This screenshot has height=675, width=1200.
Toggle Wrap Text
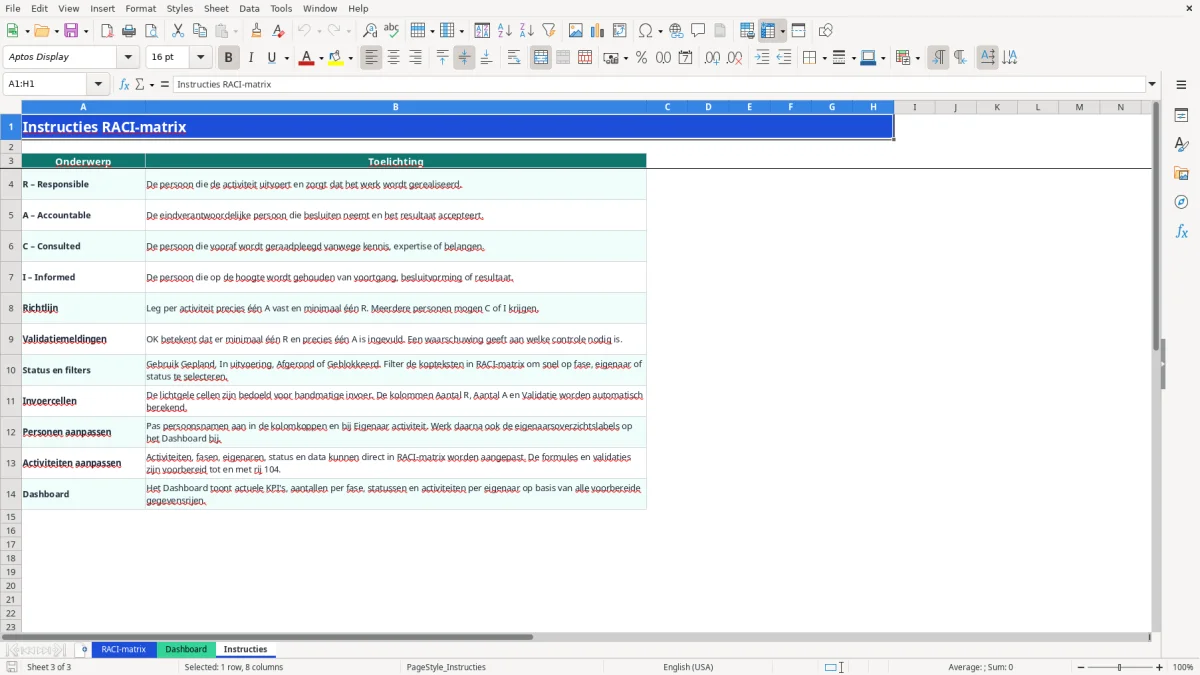514,58
